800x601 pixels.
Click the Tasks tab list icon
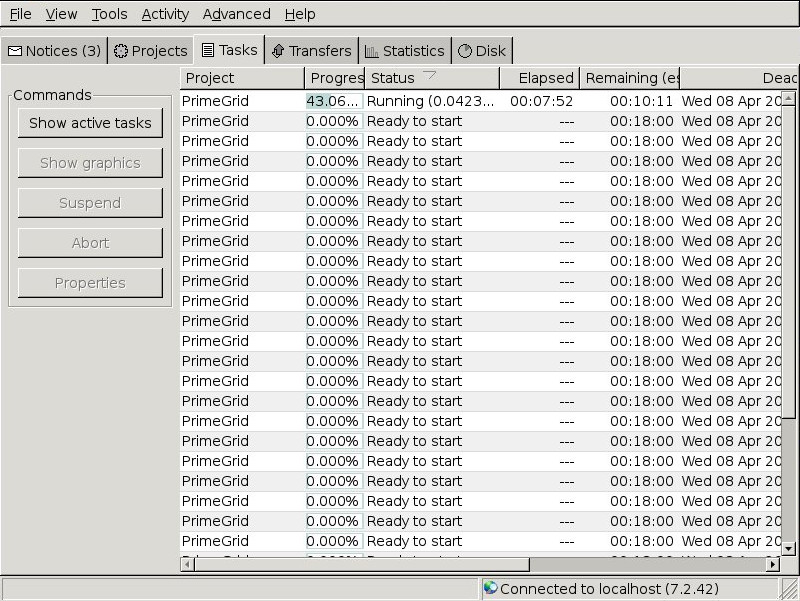pyautogui.click(x=208, y=50)
